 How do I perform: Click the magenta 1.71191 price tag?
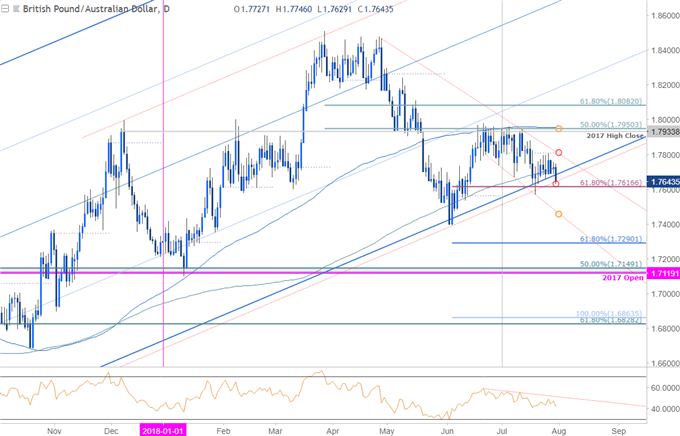click(x=663, y=273)
